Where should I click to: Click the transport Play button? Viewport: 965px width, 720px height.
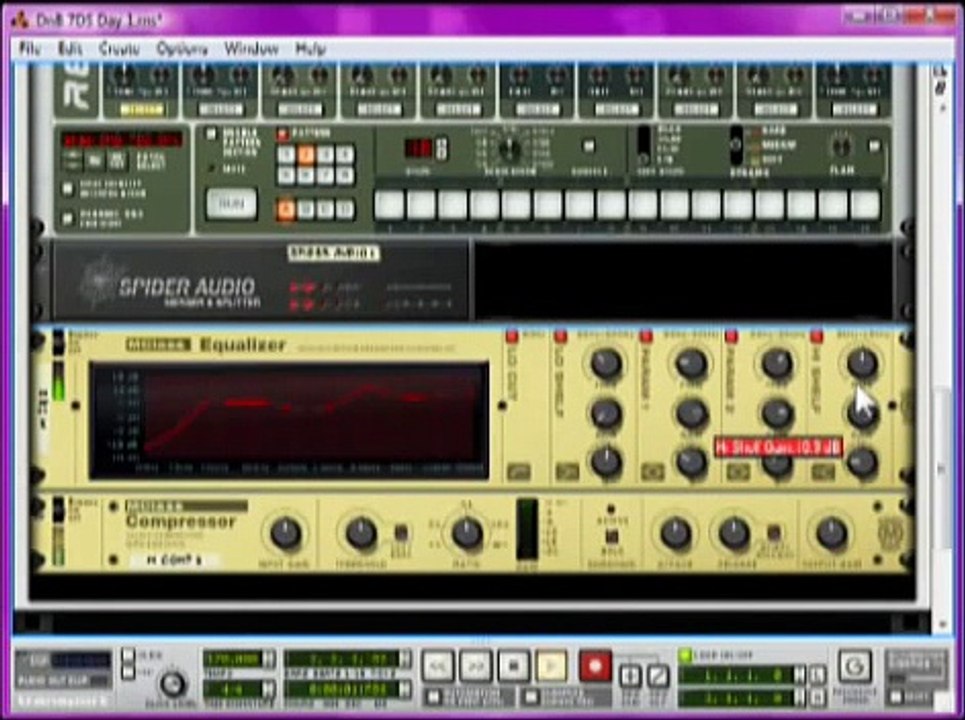pos(551,666)
